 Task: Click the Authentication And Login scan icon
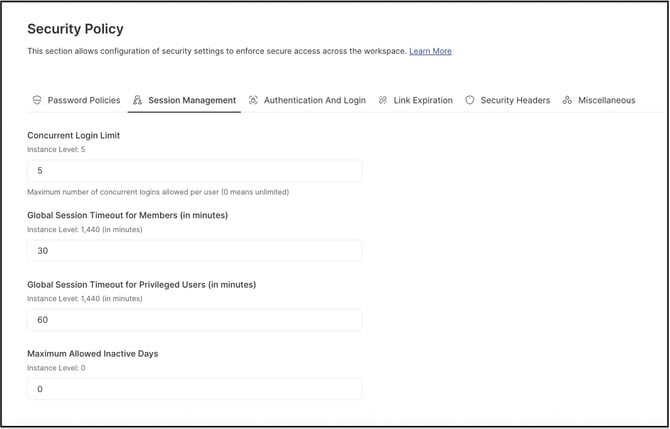[253, 100]
